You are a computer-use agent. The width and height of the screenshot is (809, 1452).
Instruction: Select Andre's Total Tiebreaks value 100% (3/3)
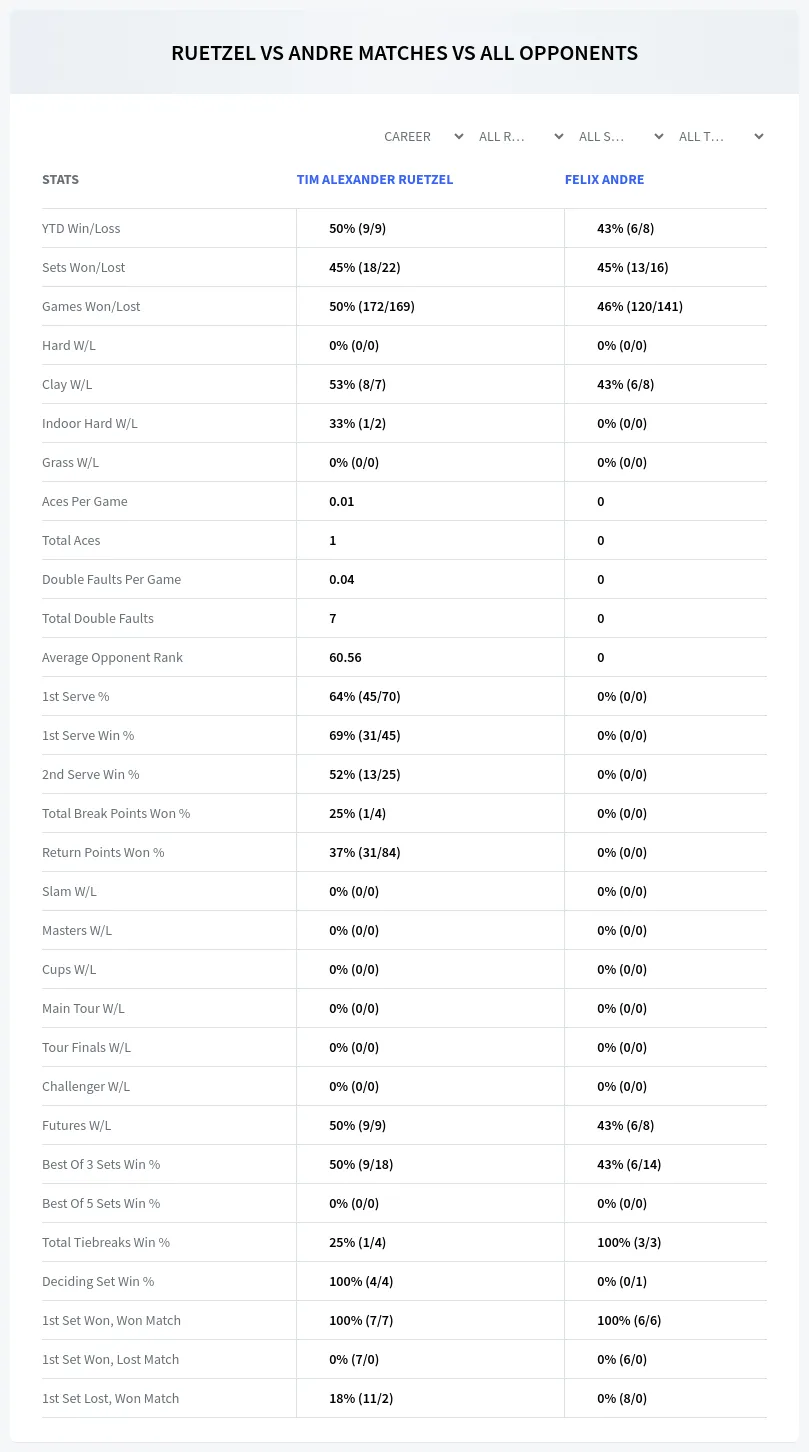point(629,1242)
